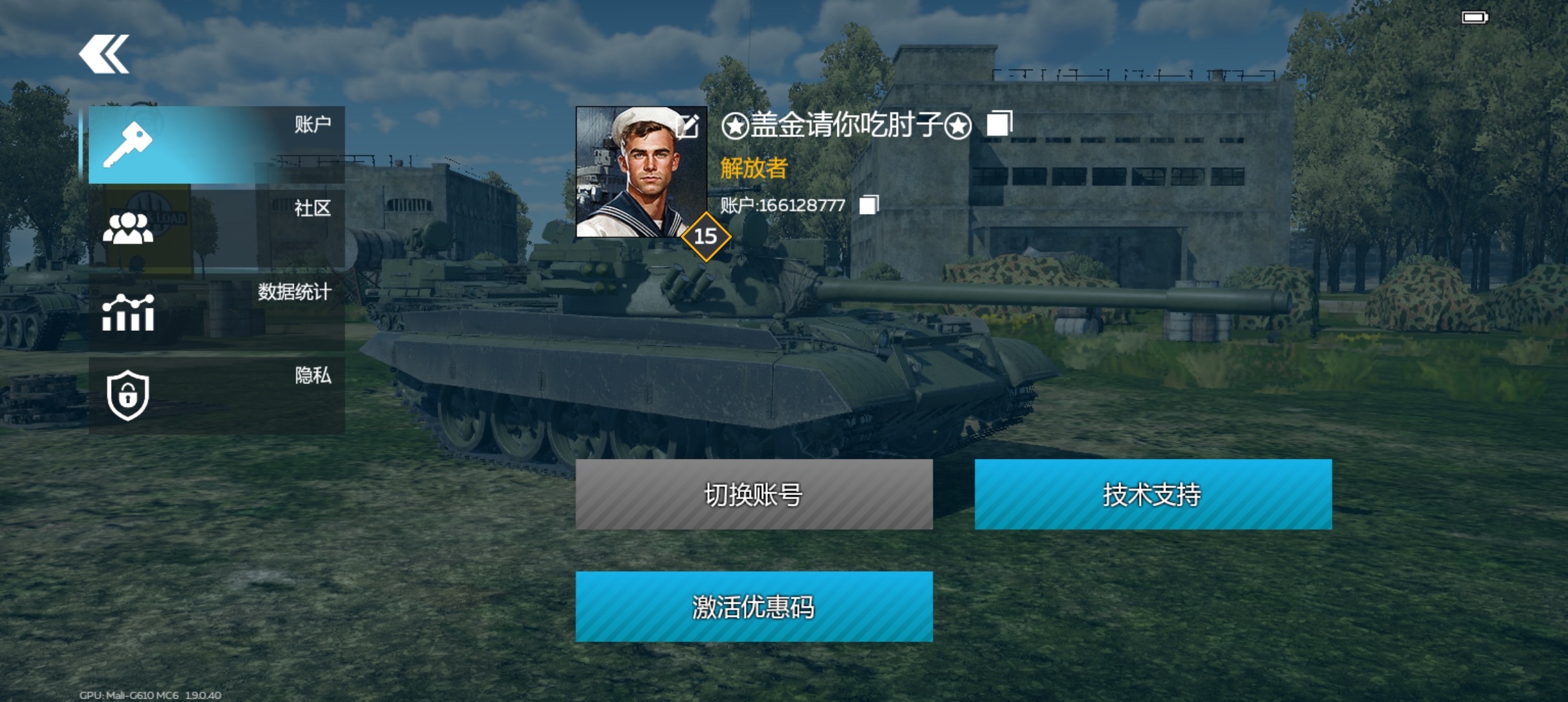1568x702 pixels.
Task: Copy account ID 166128777 using copy icon
Action: (869, 205)
